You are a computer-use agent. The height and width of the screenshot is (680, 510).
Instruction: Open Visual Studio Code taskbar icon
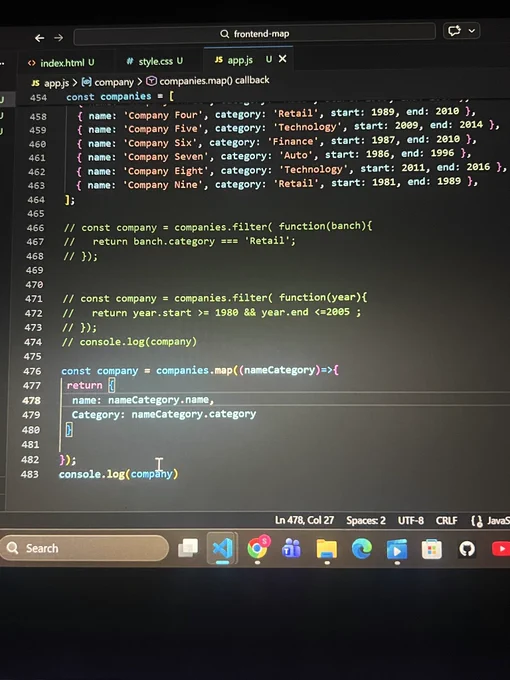(222, 548)
